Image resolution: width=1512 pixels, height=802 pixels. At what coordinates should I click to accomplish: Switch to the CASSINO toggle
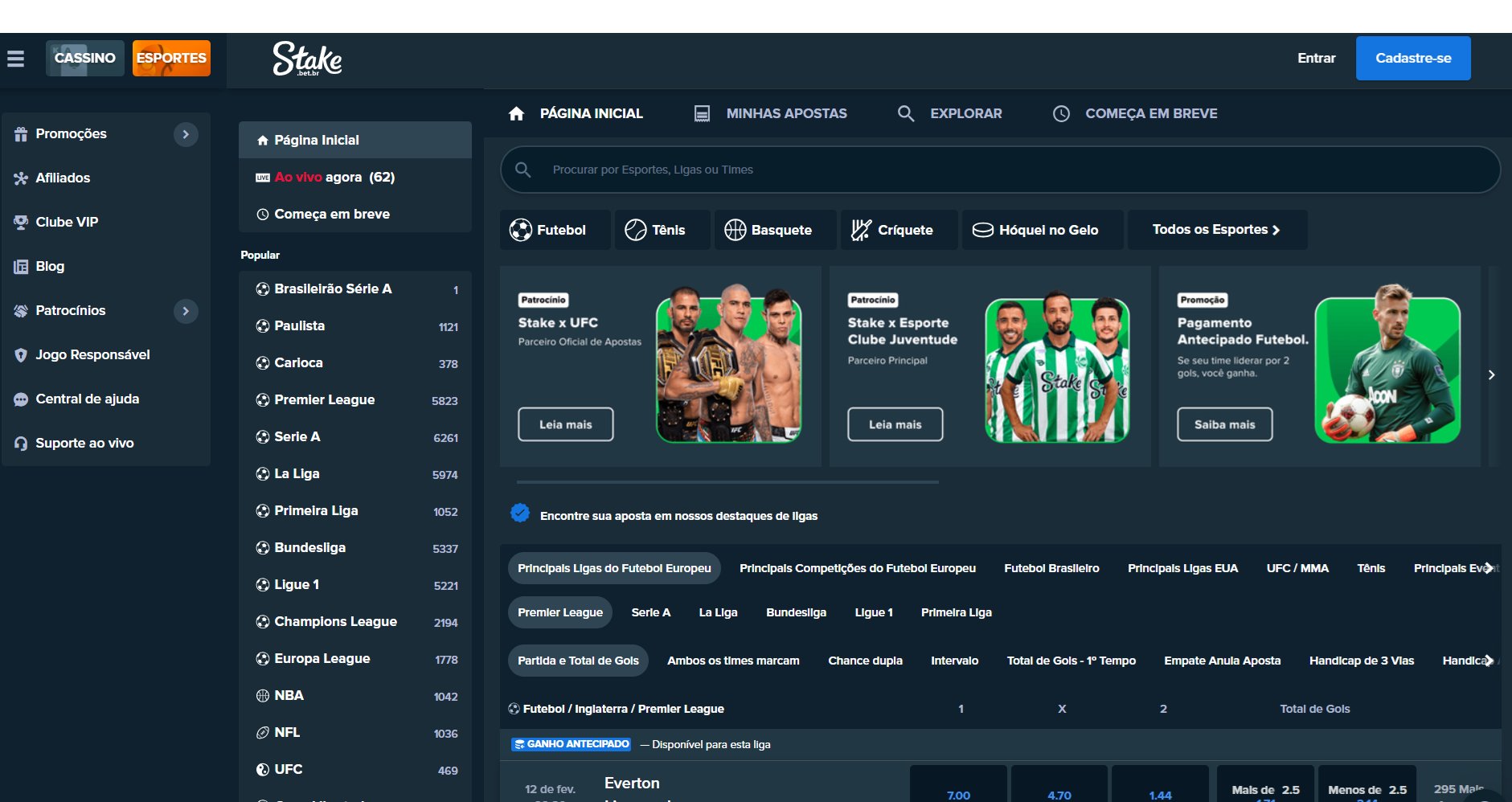pyautogui.click(x=84, y=59)
